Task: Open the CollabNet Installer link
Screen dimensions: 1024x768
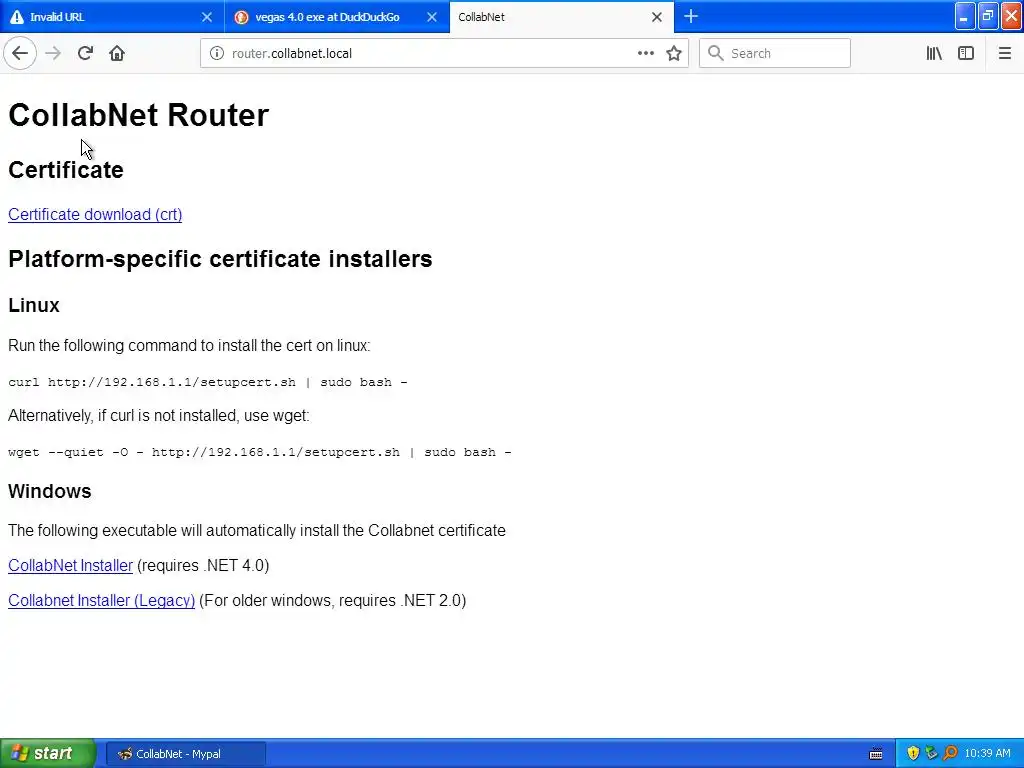Action: pos(71,566)
